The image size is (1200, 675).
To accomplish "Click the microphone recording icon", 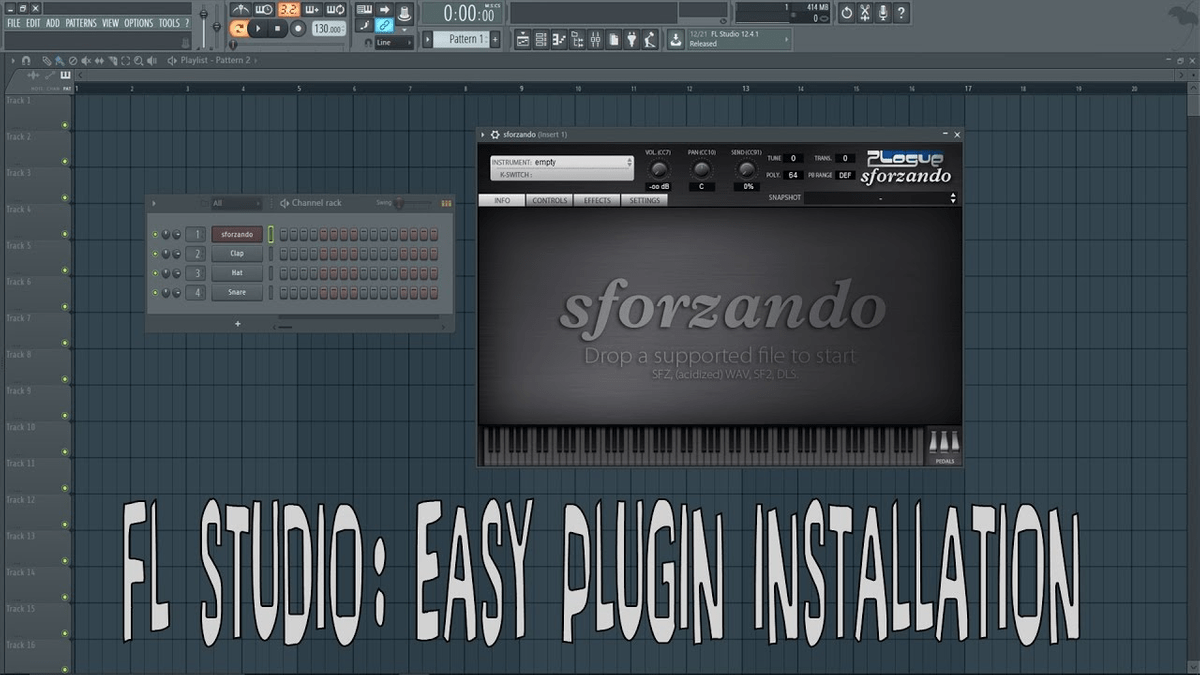I will pyautogui.click(x=883, y=12).
